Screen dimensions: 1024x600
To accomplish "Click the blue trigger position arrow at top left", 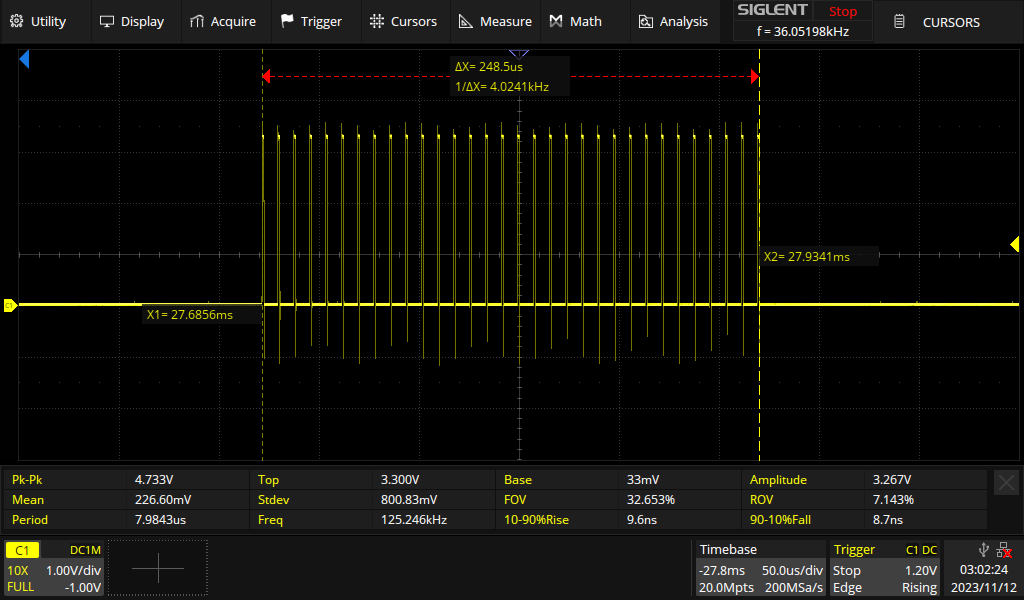I will pos(24,60).
